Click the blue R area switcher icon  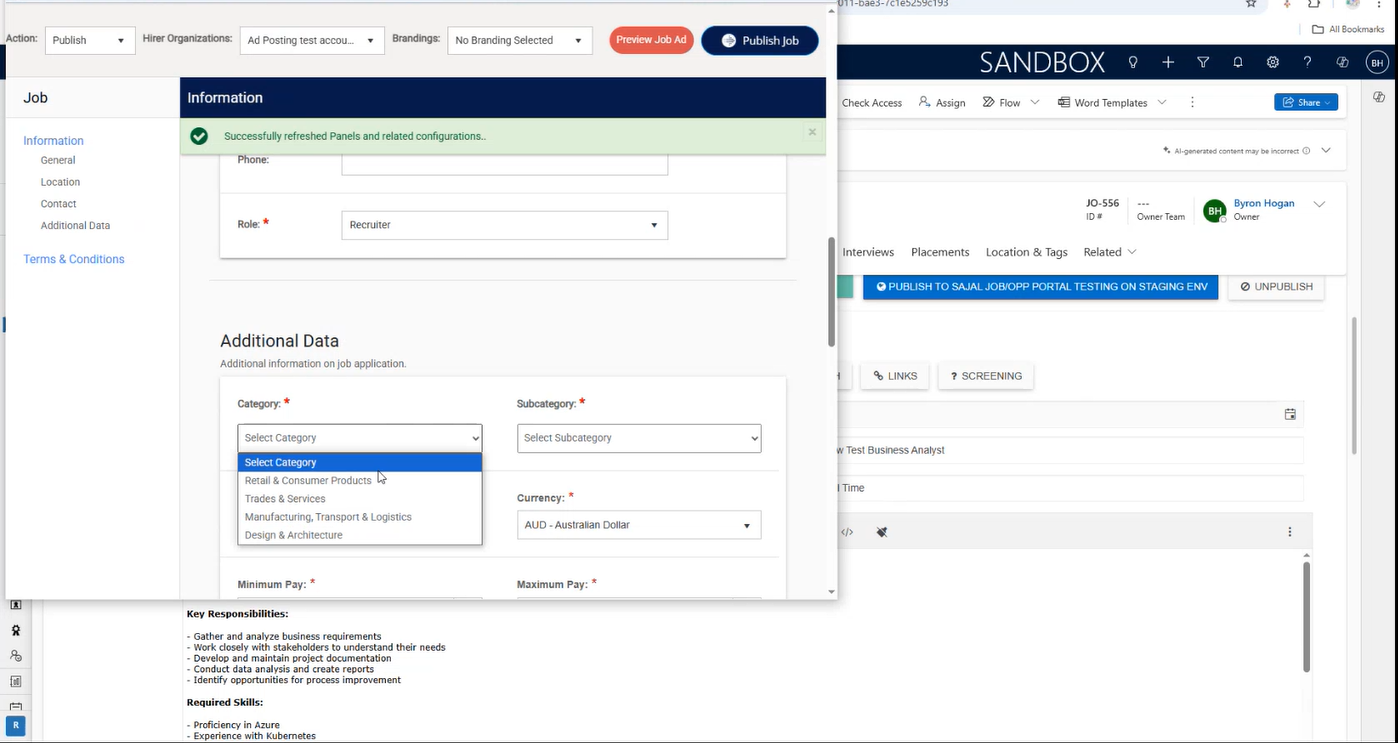16,726
